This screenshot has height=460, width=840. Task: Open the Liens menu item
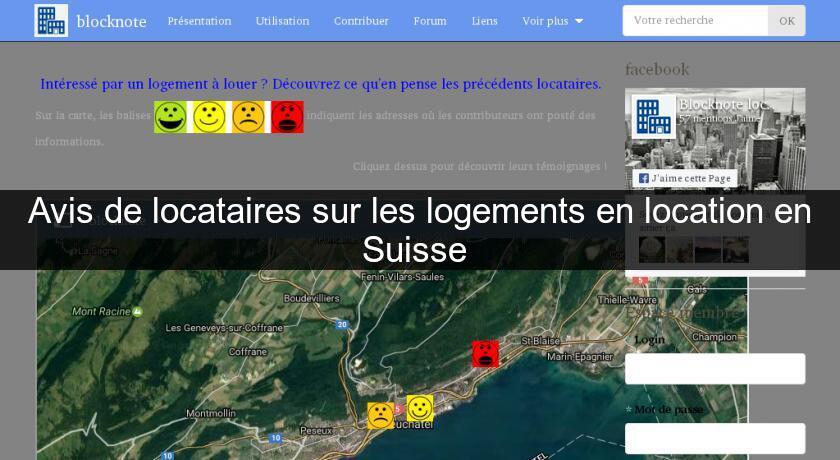(484, 21)
